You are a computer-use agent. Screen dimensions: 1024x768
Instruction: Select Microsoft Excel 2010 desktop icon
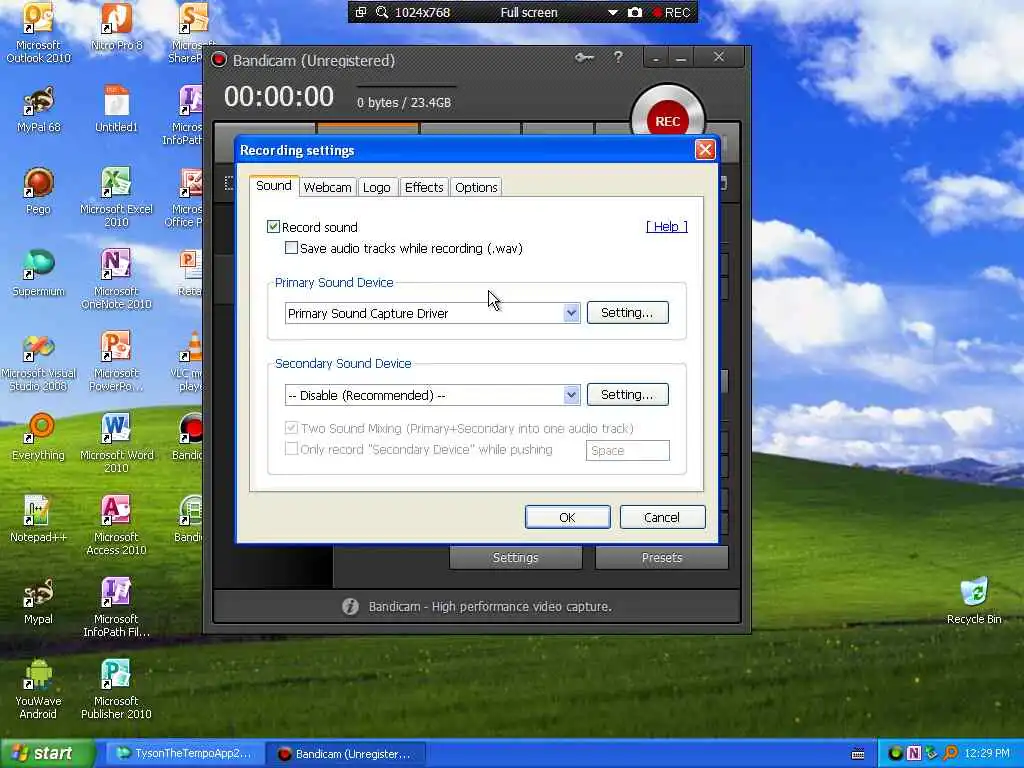click(116, 198)
